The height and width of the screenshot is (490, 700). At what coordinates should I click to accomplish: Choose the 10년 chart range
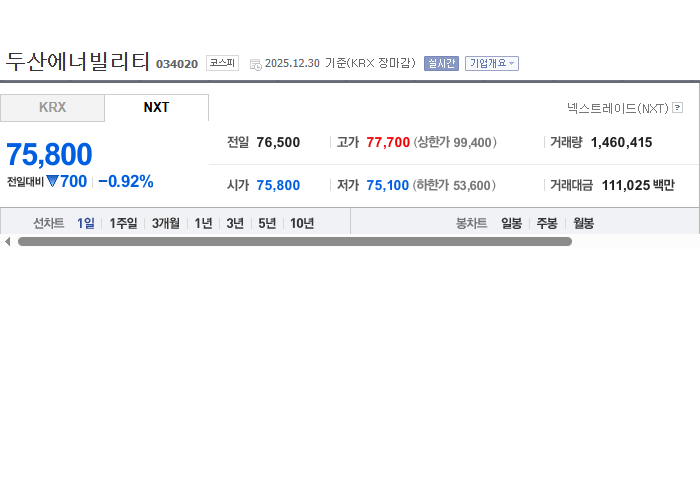point(302,223)
